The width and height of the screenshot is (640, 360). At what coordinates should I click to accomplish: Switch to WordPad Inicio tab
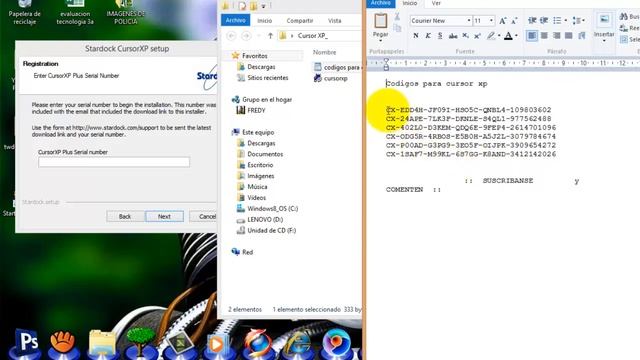tap(410, 3)
